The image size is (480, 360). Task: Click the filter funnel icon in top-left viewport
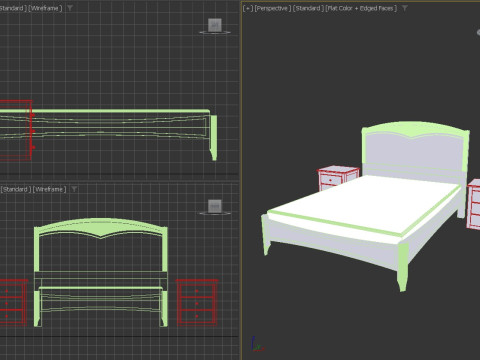coord(70,8)
